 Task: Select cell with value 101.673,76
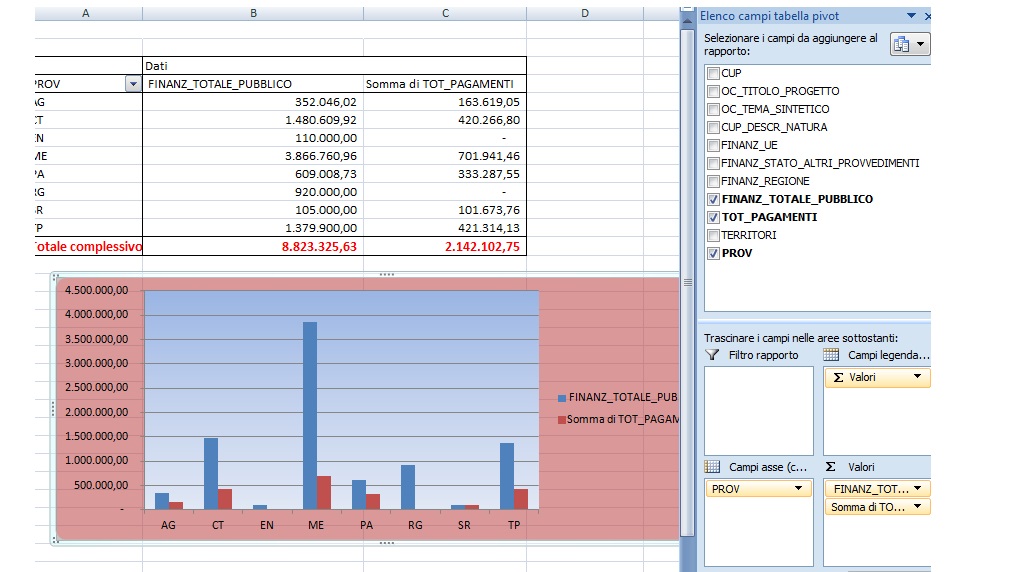(x=445, y=210)
